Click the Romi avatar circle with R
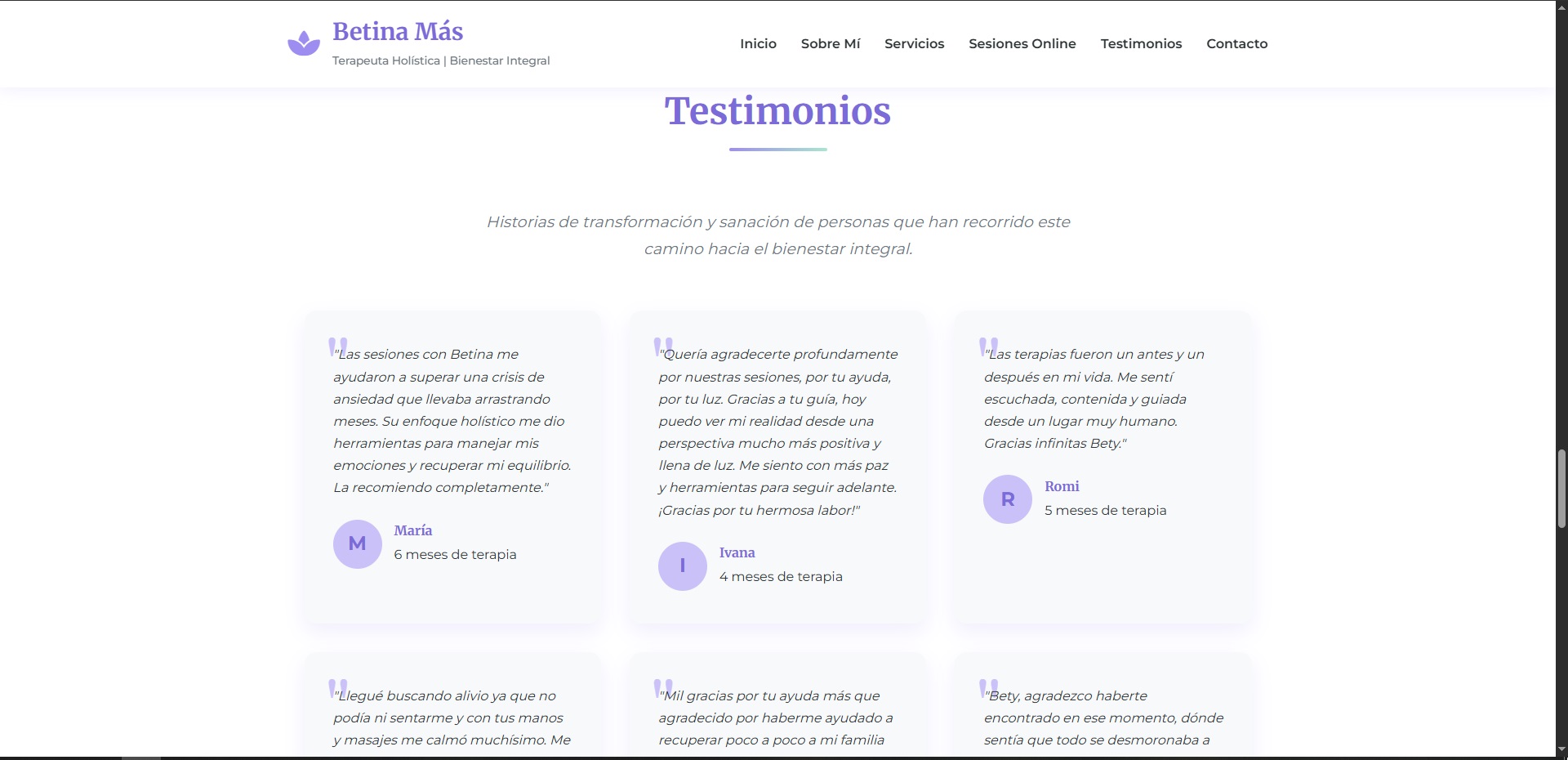The width and height of the screenshot is (1568, 760). pos(1008,498)
